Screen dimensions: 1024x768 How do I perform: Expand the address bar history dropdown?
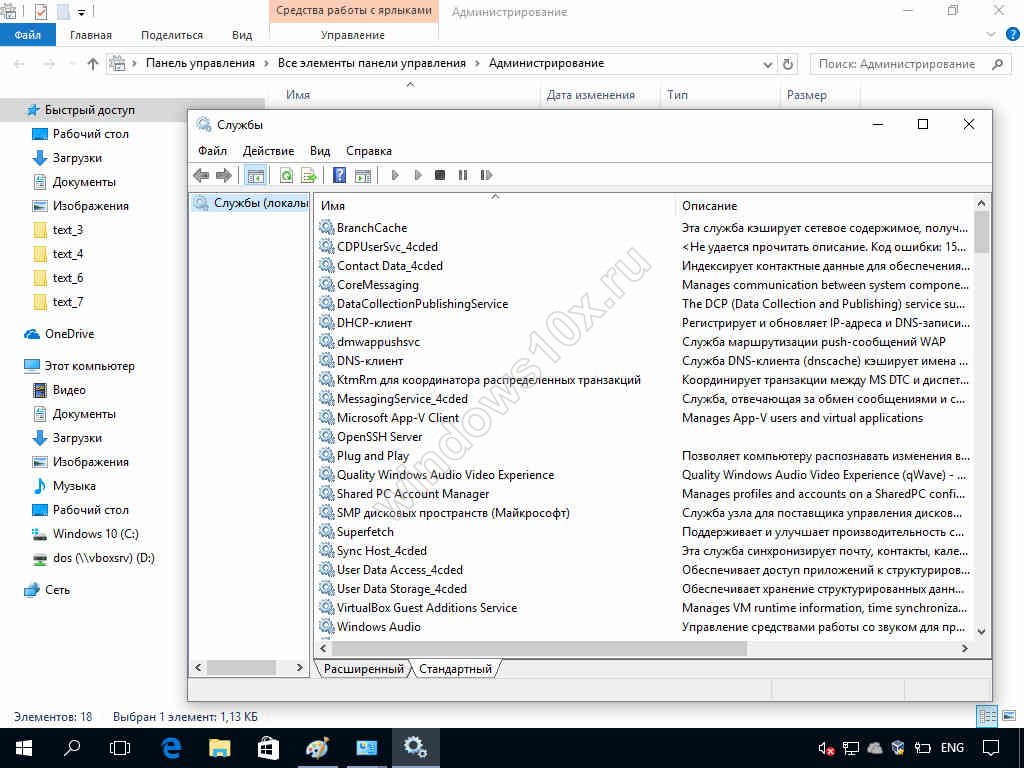[x=767, y=64]
